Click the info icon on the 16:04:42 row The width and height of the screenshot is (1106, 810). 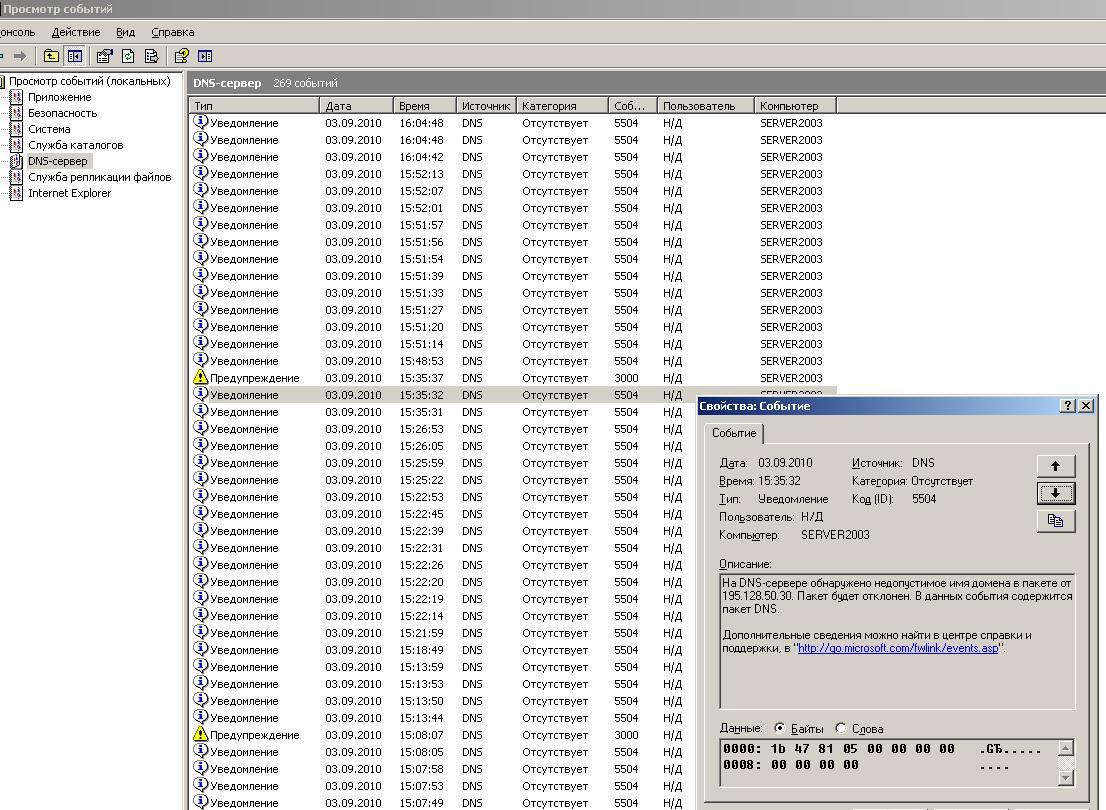click(x=200, y=156)
